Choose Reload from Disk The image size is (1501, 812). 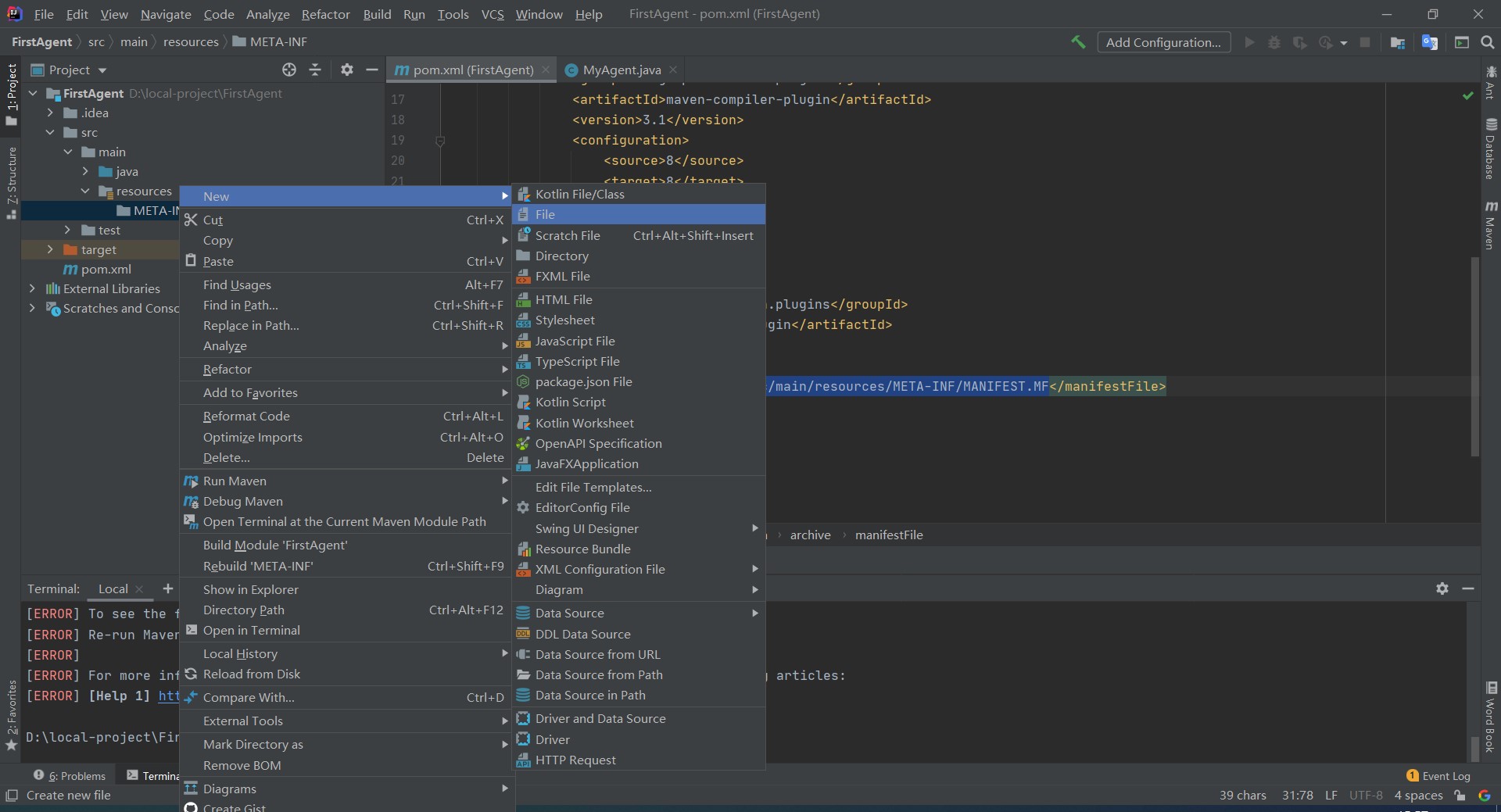pos(346,674)
